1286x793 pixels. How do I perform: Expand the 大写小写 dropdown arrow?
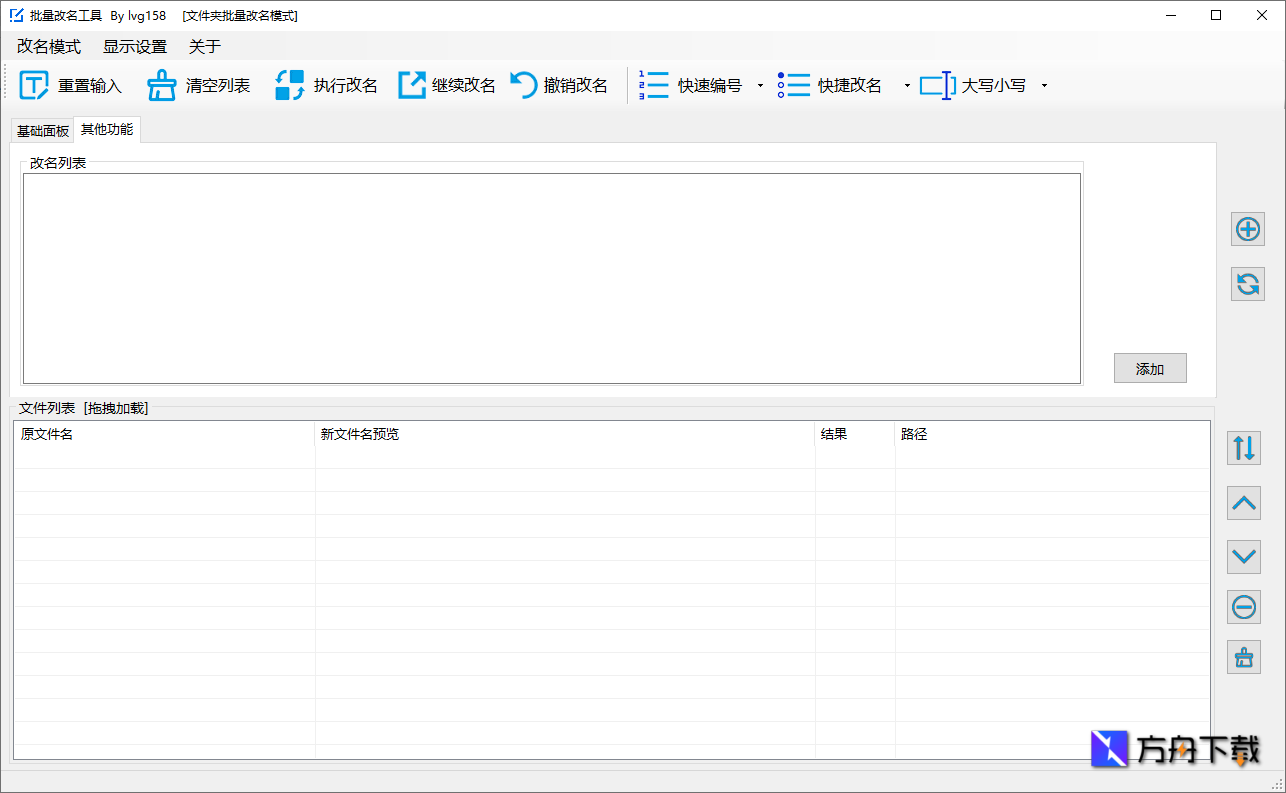point(1044,86)
